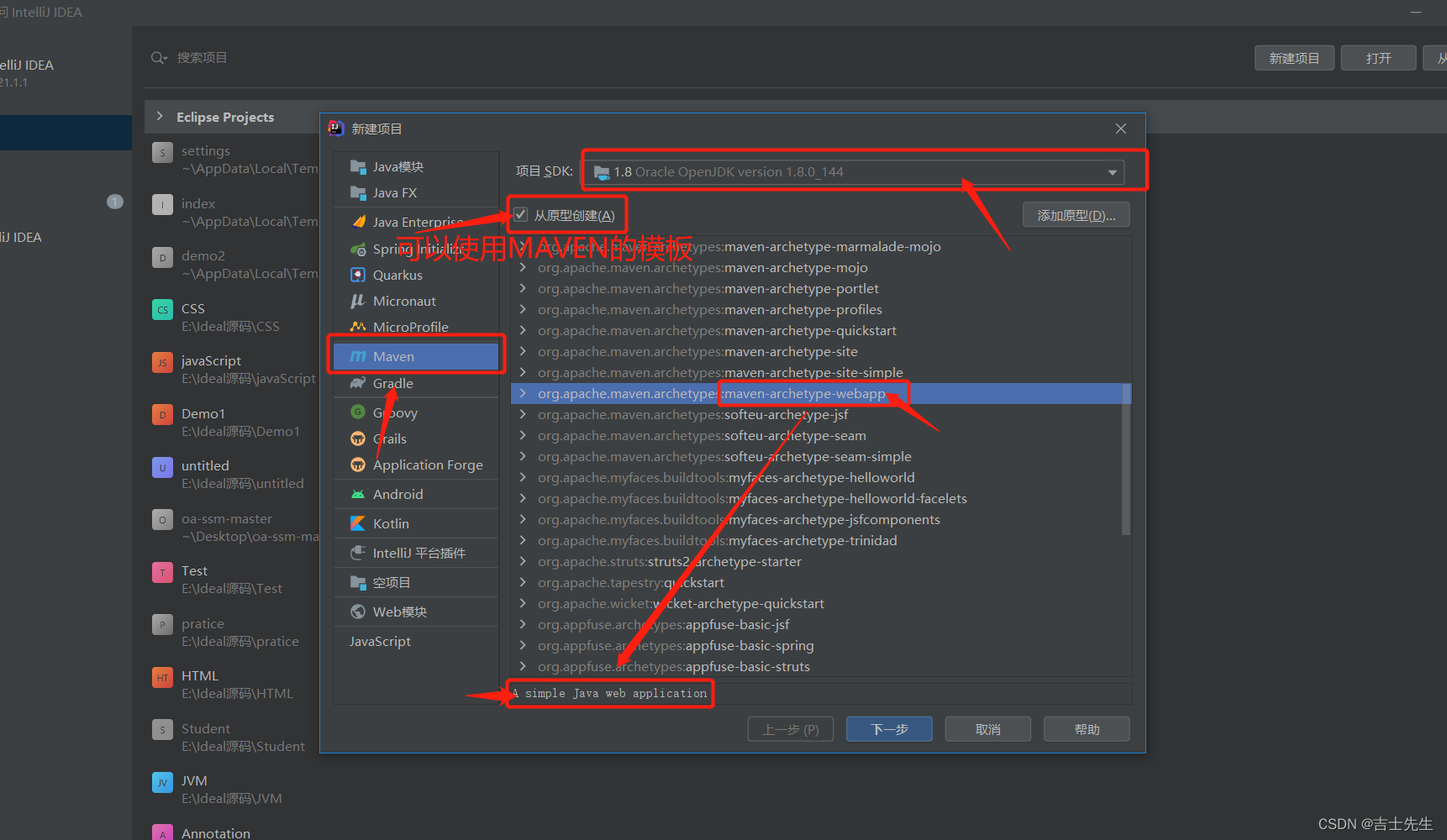This screenshot has width=1447, height=840.
Task: Click the Java模块 folder icon
Action: pos(358,166)
